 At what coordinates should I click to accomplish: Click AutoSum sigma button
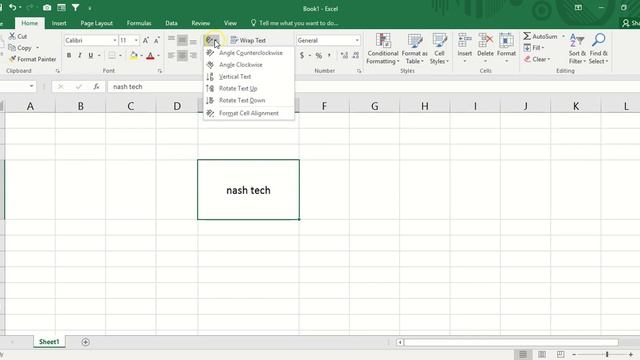click(540, 36)
